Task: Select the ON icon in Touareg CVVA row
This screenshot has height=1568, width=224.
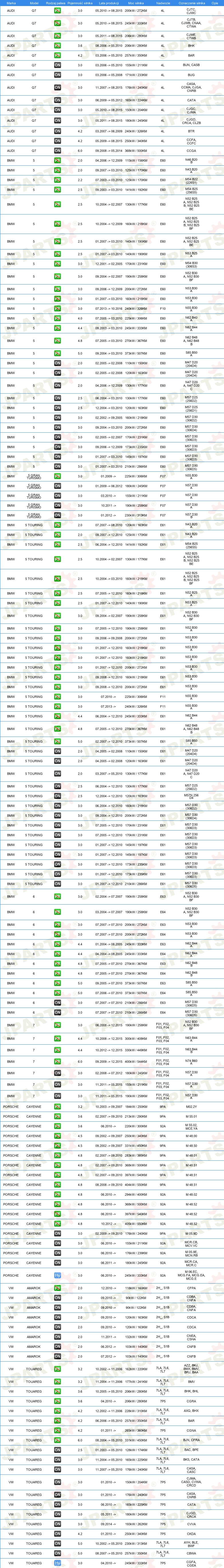Action: click(58, 1524)
